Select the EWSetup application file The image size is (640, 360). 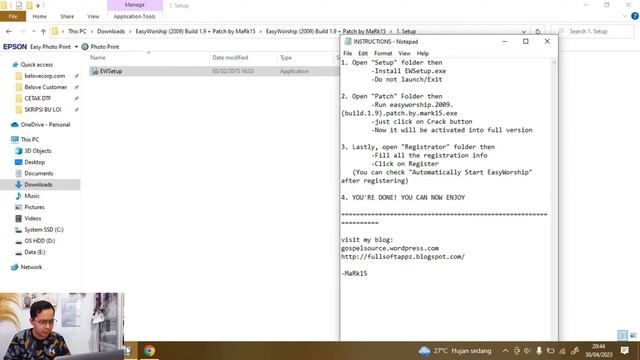(x=111, y=71)
